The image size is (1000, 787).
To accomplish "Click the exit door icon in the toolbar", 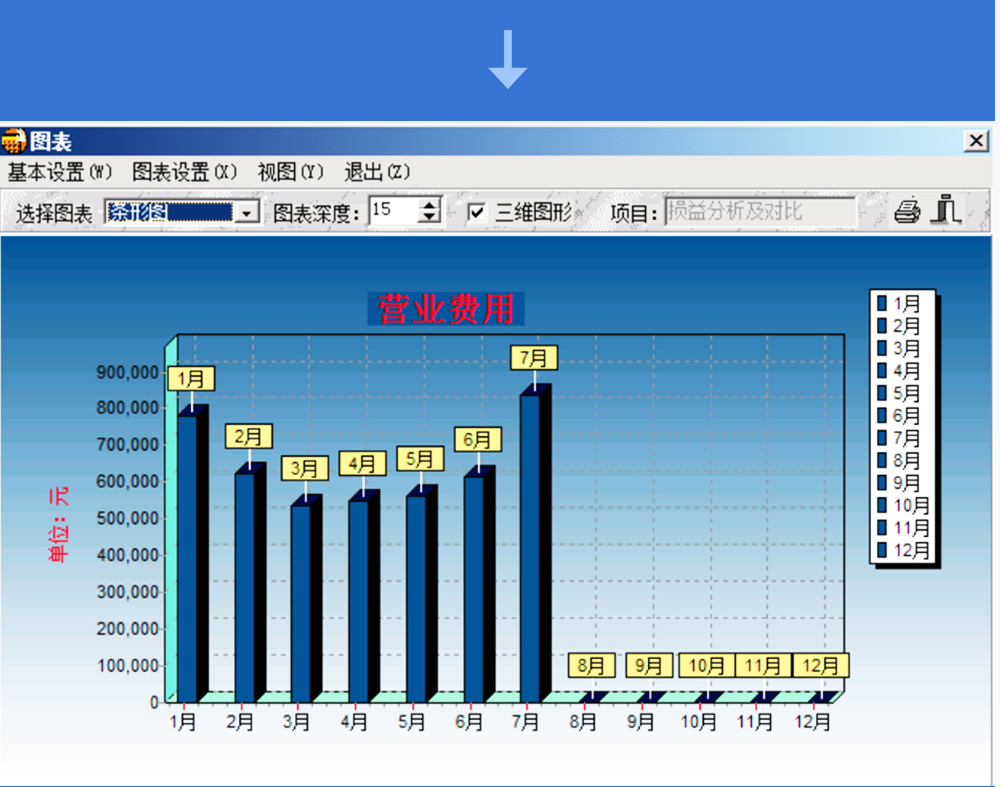I will pyautogui.click(x=946, y=210).
